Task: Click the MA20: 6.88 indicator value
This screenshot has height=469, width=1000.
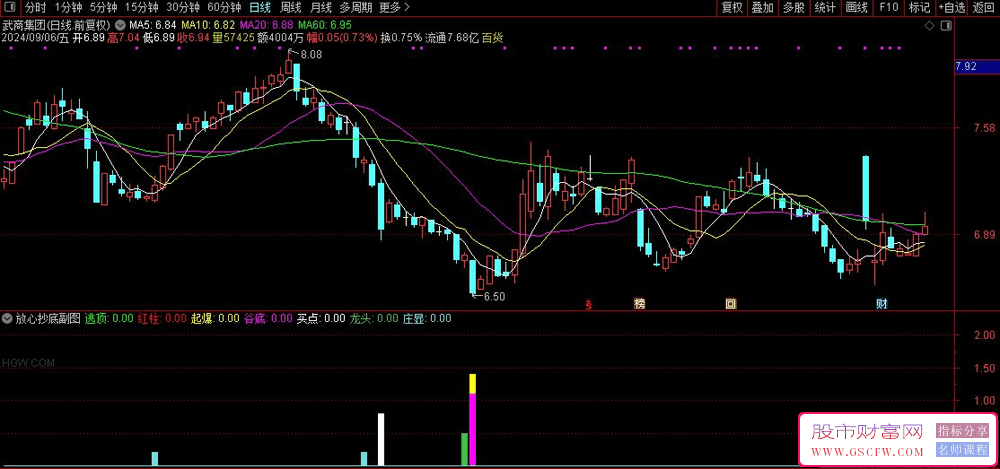Action: click(x=267, y=25)
